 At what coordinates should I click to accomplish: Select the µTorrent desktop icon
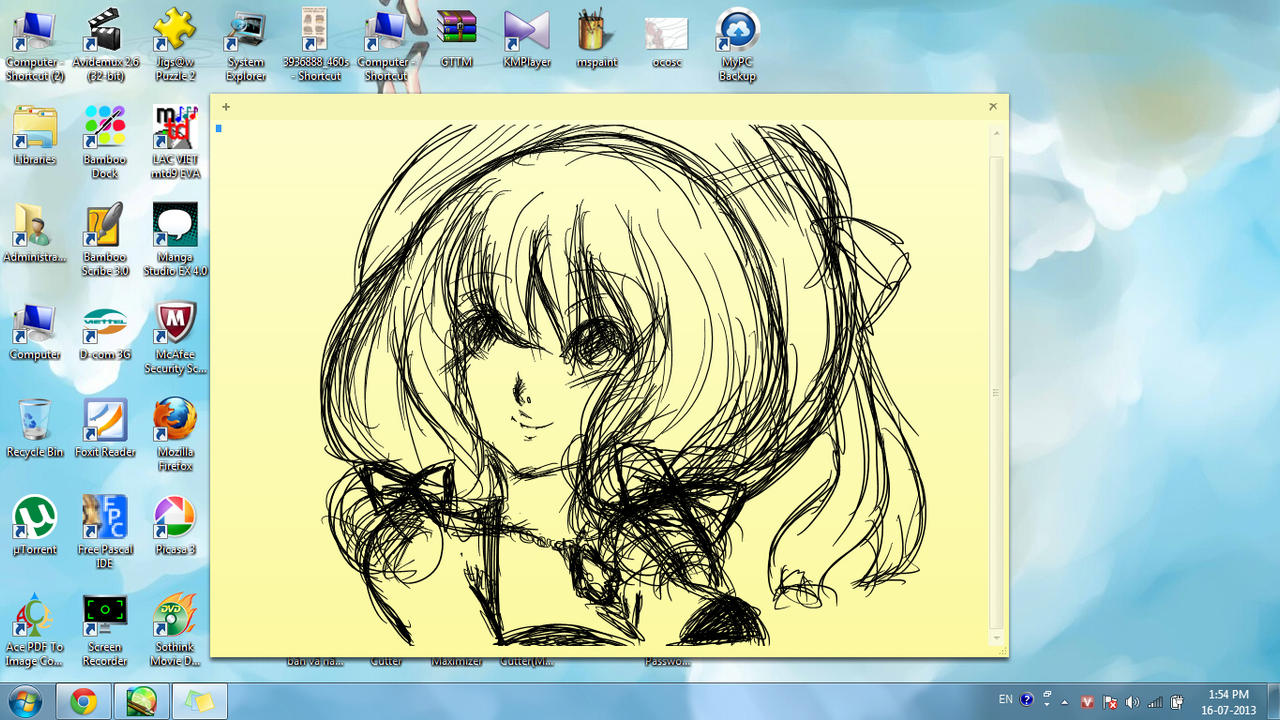pyautogui.click(x=35, y=525)
